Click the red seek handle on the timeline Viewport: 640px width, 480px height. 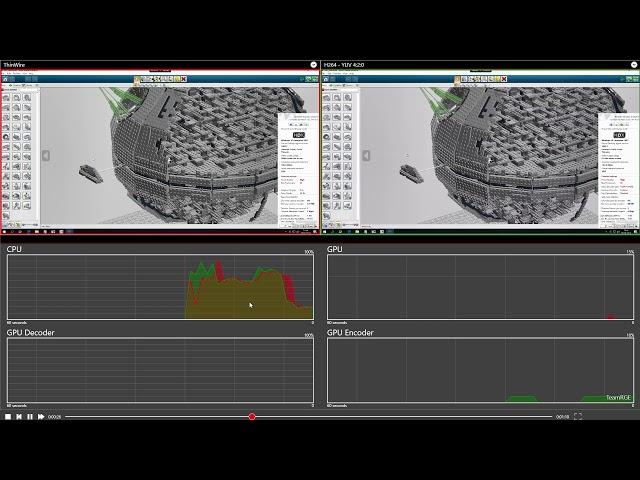pos(252,416)
